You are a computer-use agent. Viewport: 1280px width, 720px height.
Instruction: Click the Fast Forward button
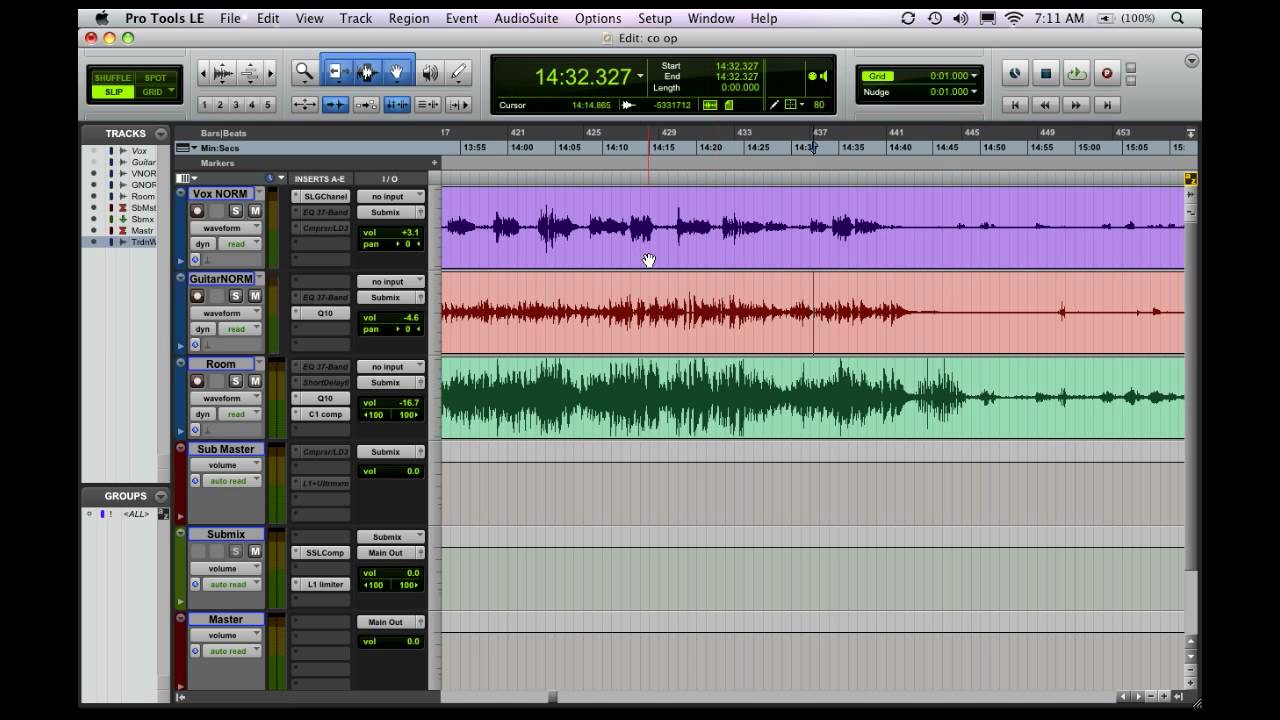pos(1076,104)
